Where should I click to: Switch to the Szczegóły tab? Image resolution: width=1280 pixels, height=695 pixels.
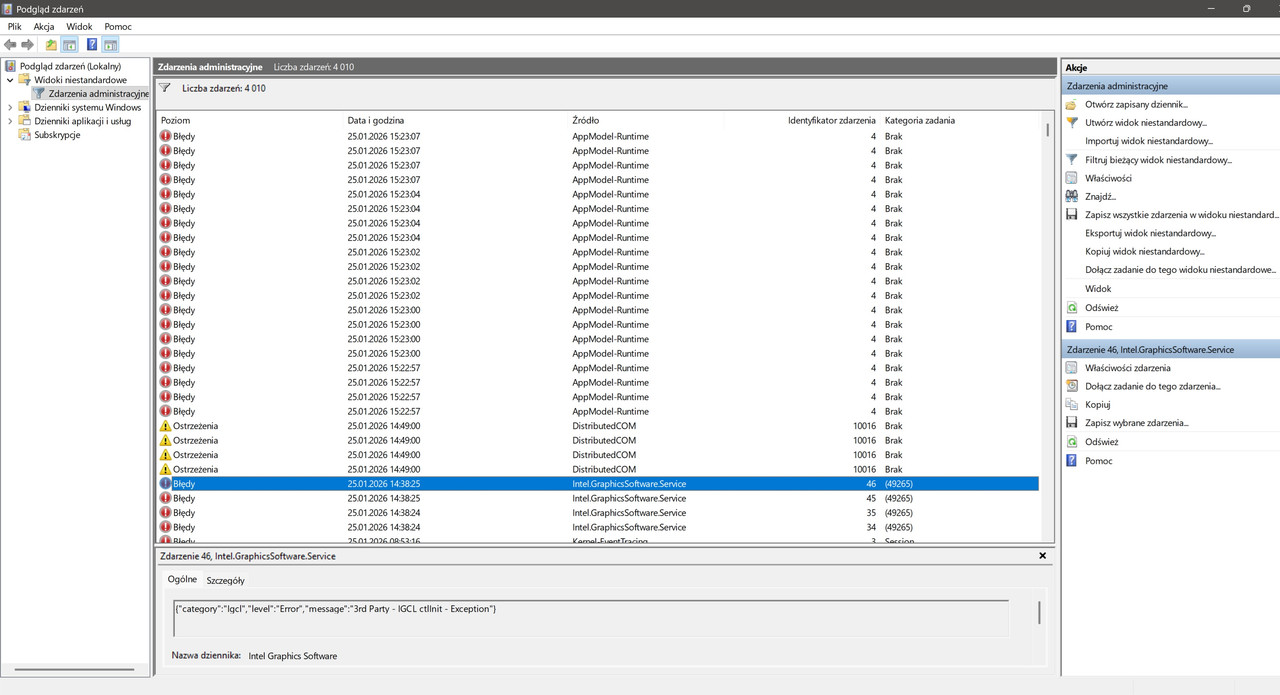[x=225, y=580]
